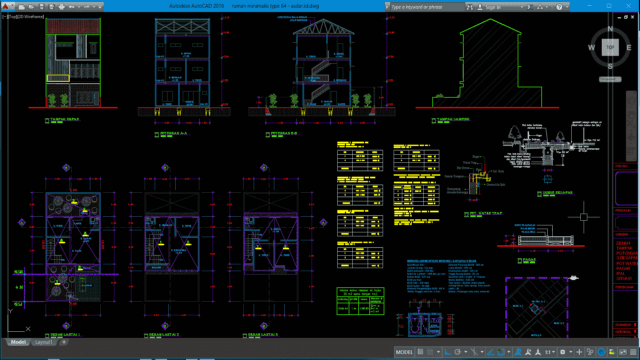Click the Save As icon in Quick Access
This screenshot has width=640, height=360.
[x=51, y=7]
